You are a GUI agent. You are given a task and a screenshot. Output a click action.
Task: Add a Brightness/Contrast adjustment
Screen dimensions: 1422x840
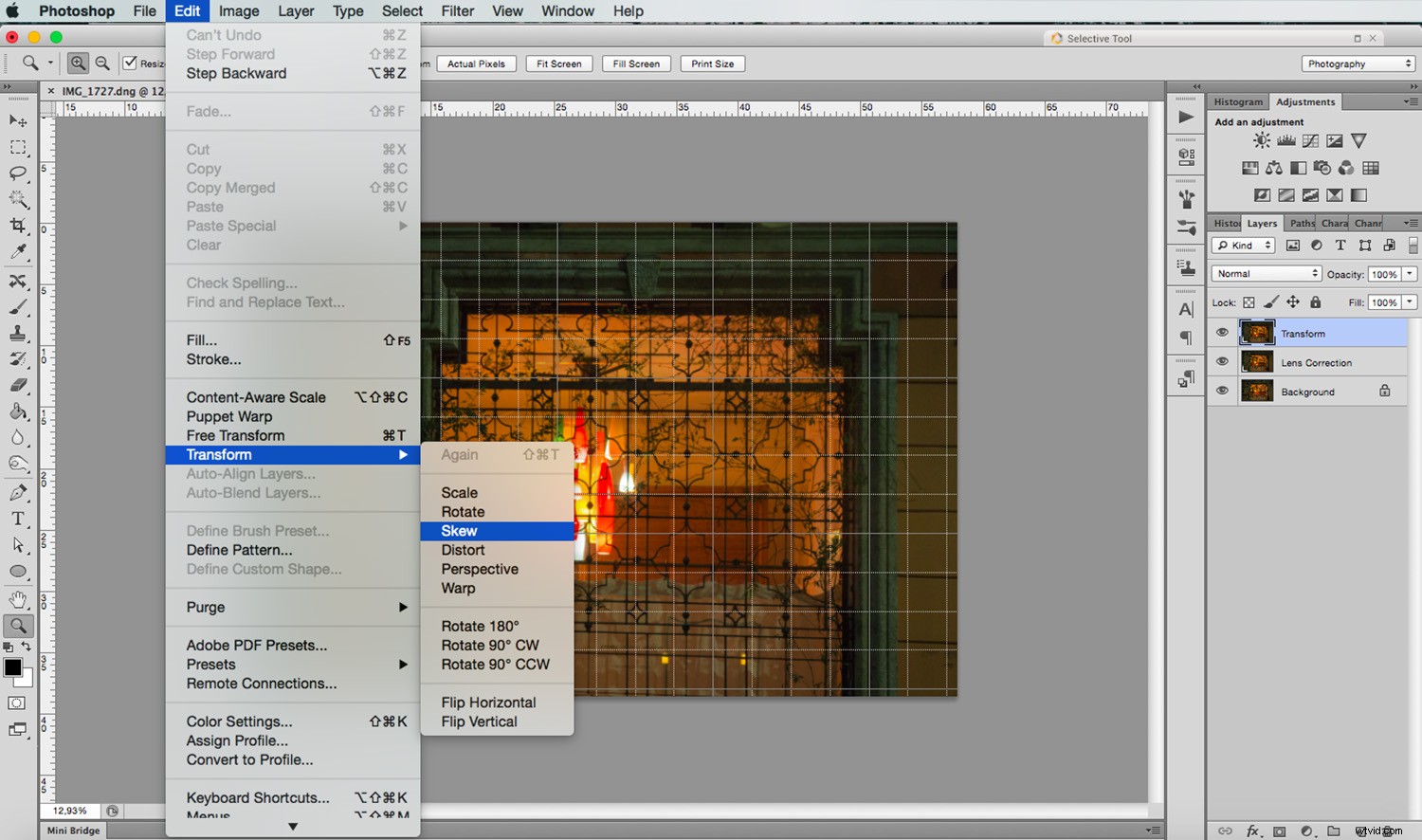pos(1261,140)
